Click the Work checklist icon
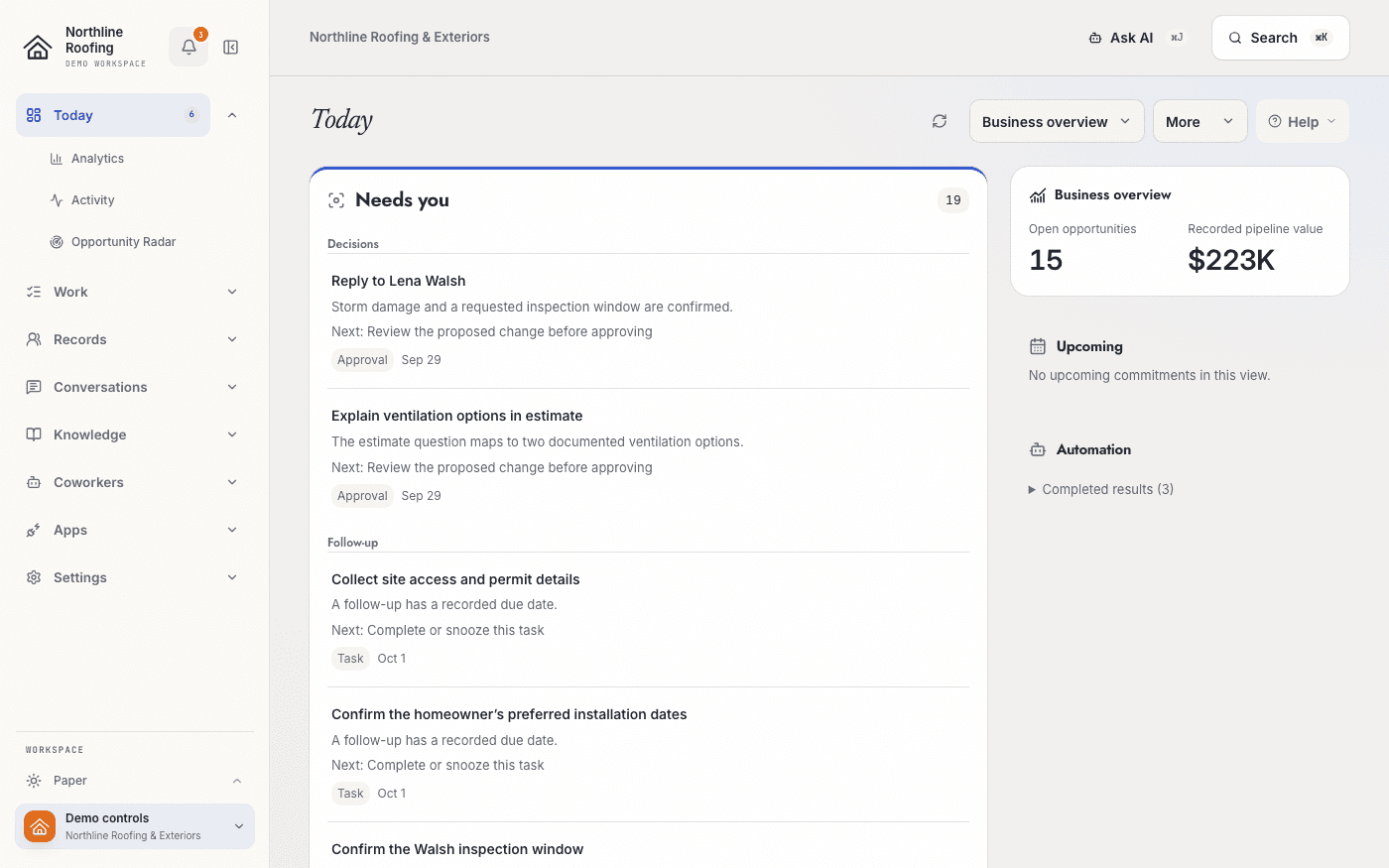The image size is (1389, 868). [x=34, y=292]
